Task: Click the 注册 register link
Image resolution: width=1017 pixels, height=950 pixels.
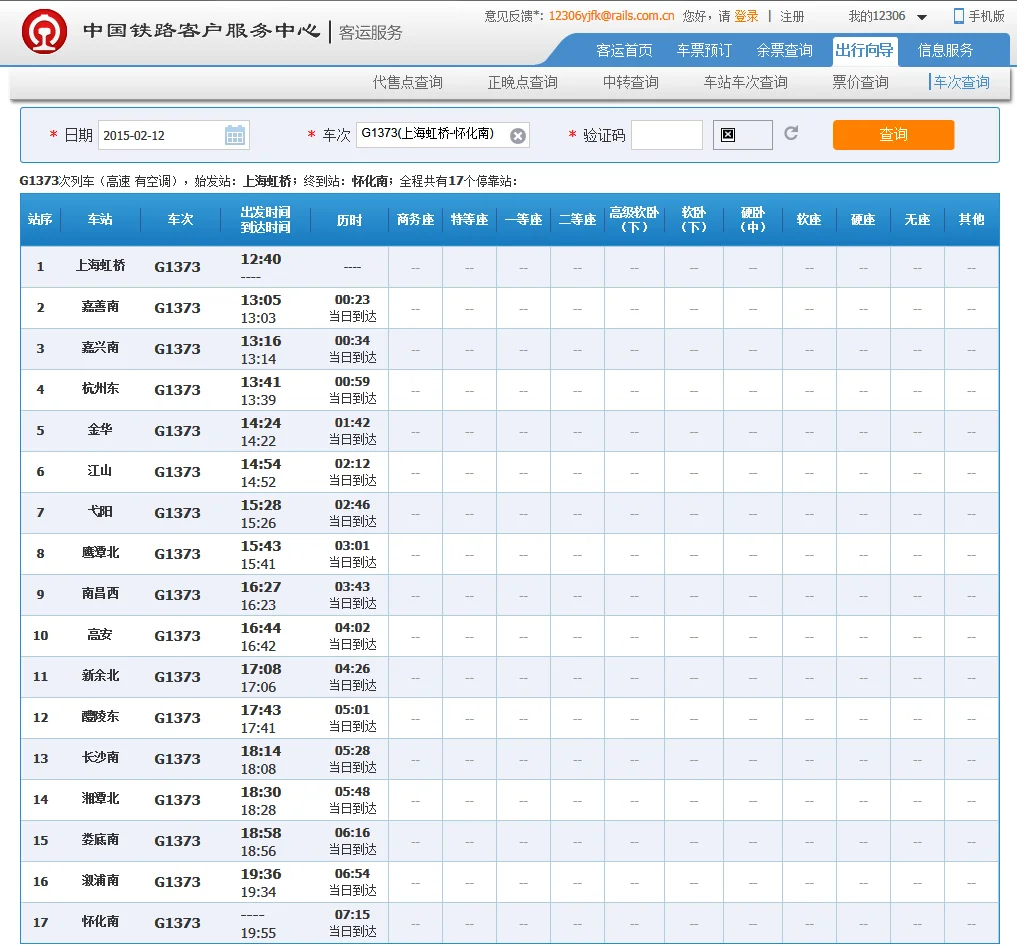Action: (792, 16)
